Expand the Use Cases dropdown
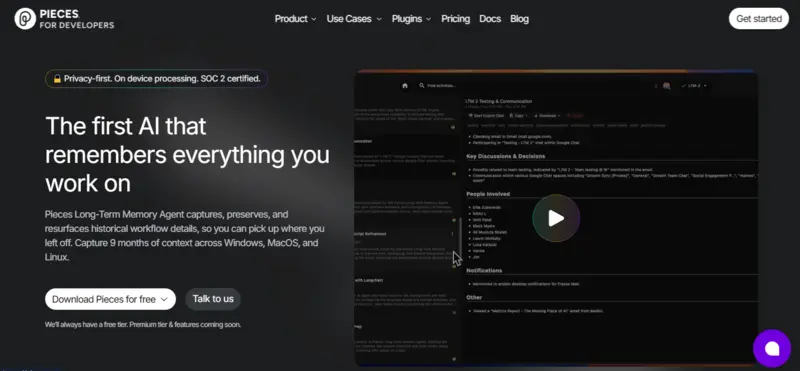 pyautogui.click(x=354, y=19)
